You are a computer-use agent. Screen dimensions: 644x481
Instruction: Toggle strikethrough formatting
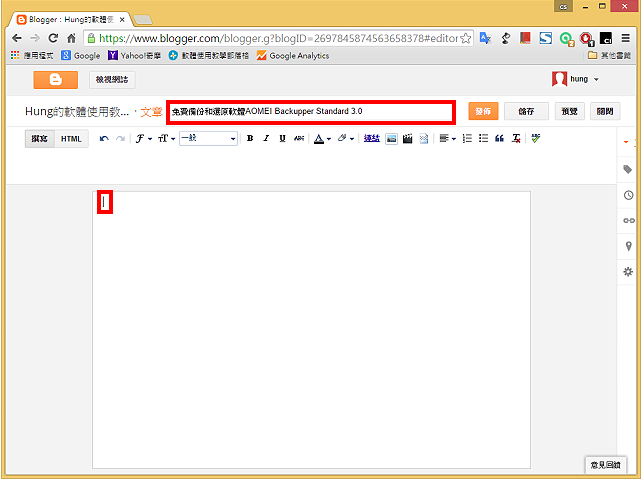click(x=299, y=139)
